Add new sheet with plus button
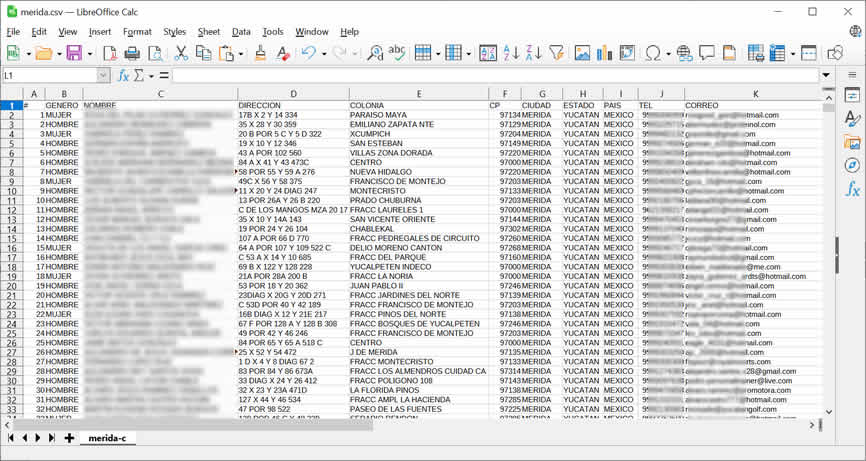Image resolution: width=866 pixels, height=461 pixels. [69, 438]
